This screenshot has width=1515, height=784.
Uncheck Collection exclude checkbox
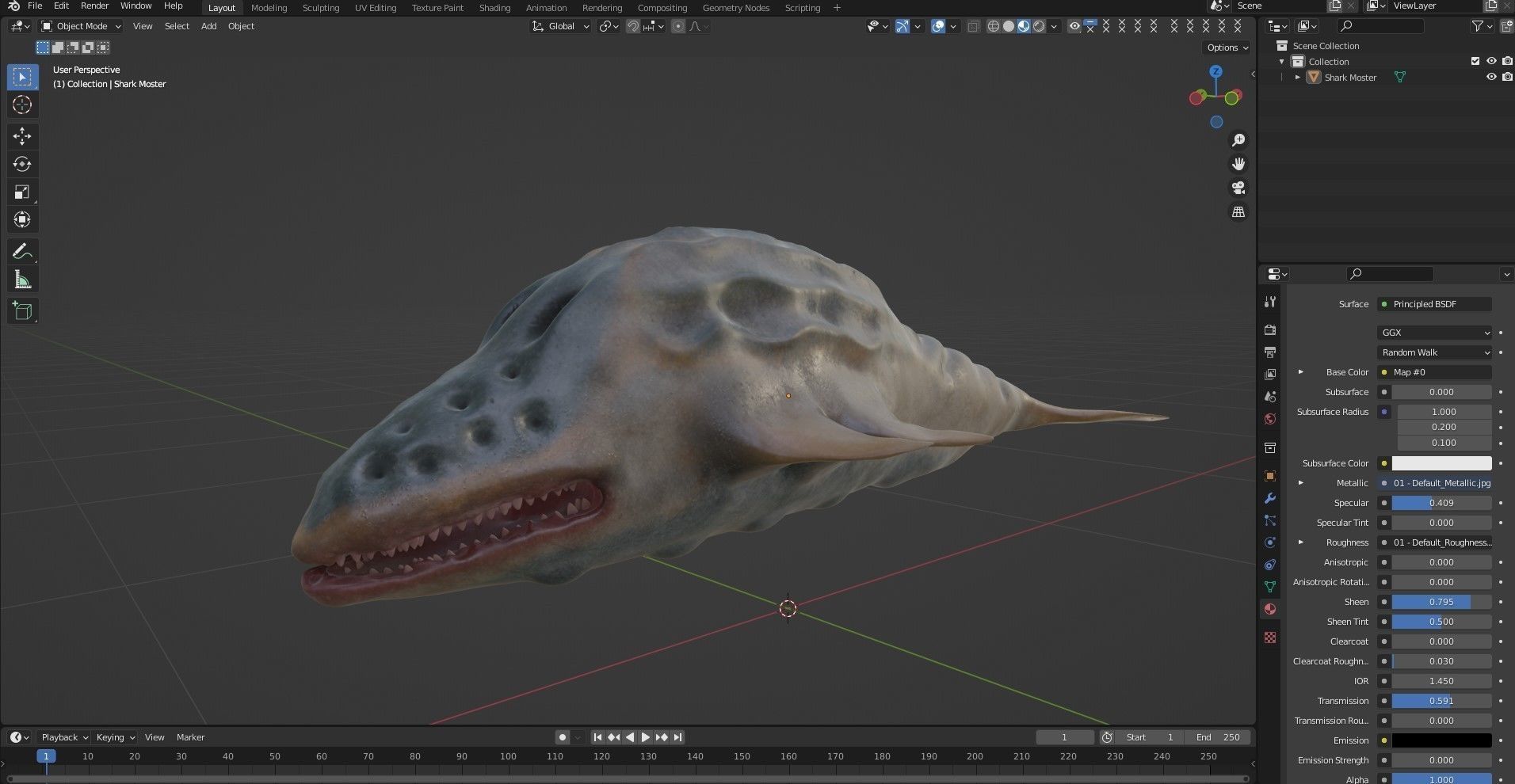1475,61
